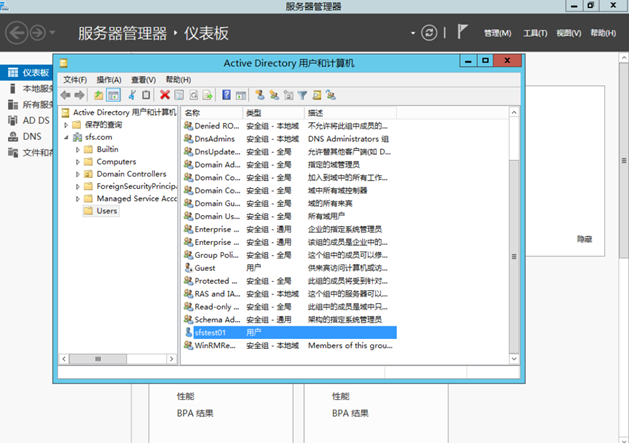
Task: Open Properties icon in toolbar
Action: pos(179,95)
